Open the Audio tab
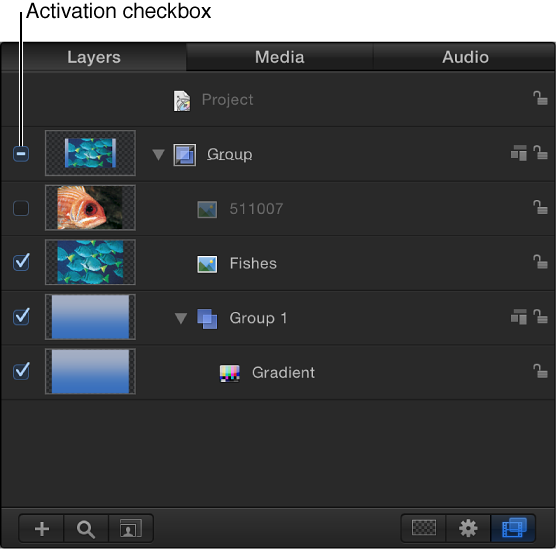This screenshot has width=556, height=550. pos(465,57)
